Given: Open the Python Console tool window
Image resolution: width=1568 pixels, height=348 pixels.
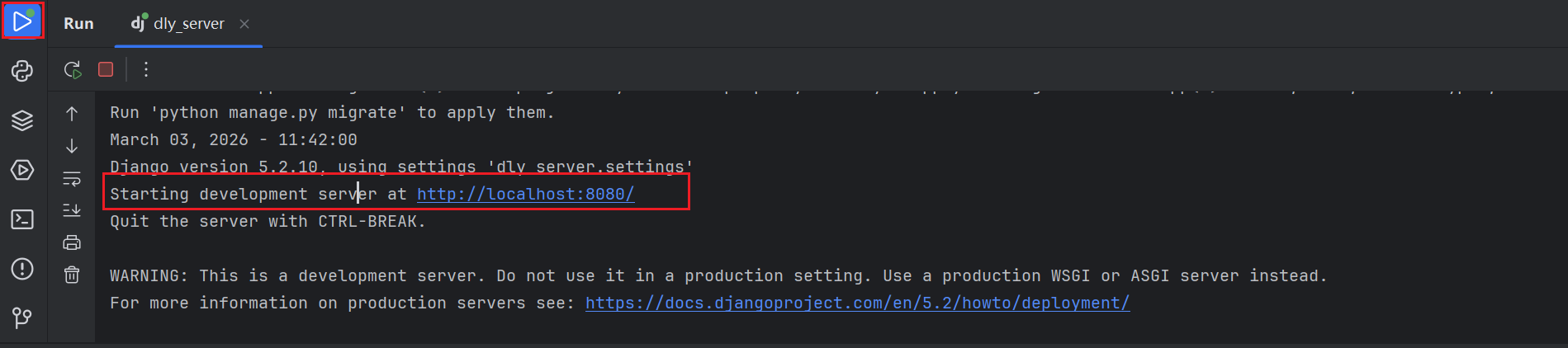Looking at the screenshot, I should click(22, 71).
